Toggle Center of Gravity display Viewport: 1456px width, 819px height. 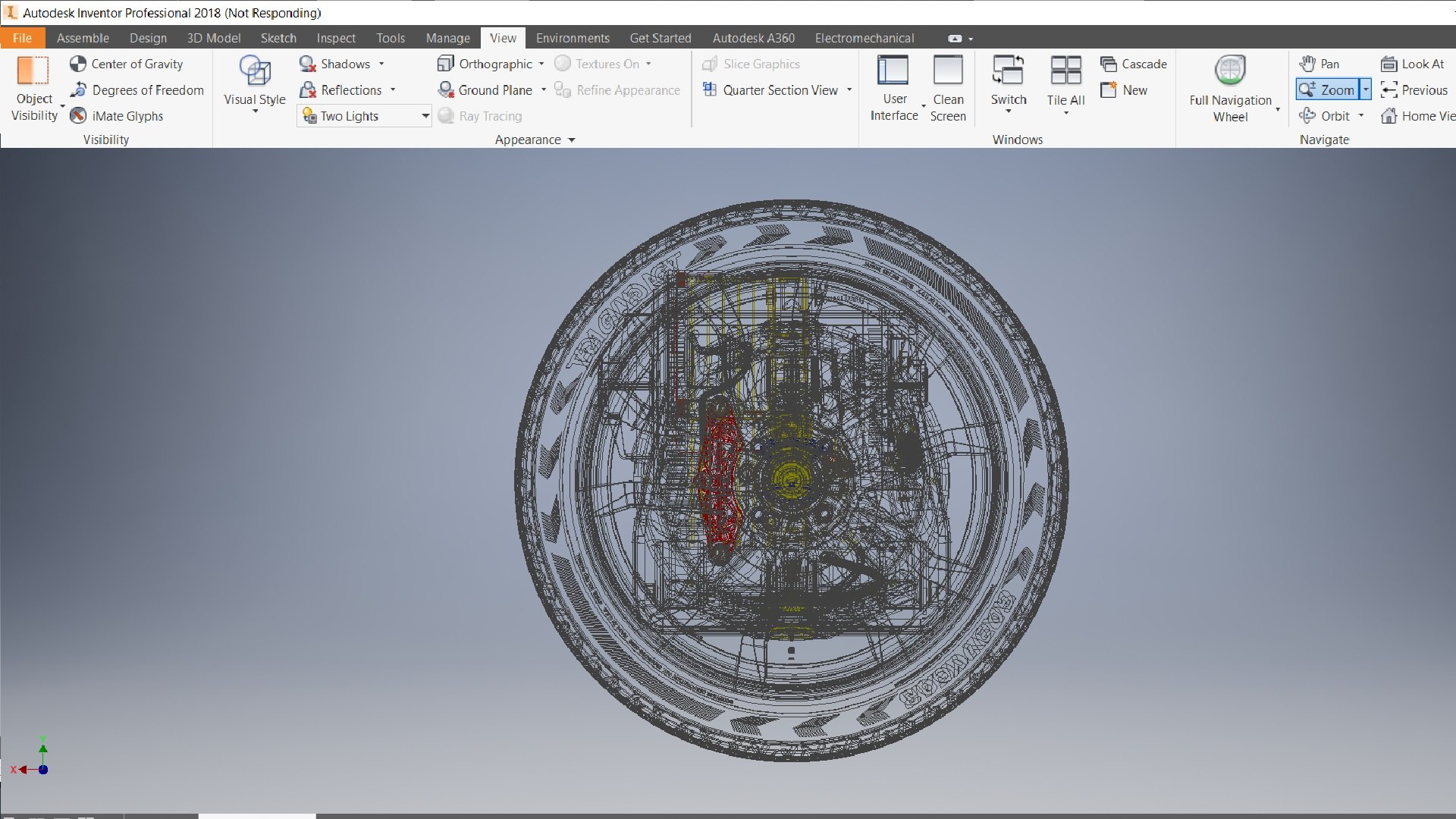tap(127, 64)
